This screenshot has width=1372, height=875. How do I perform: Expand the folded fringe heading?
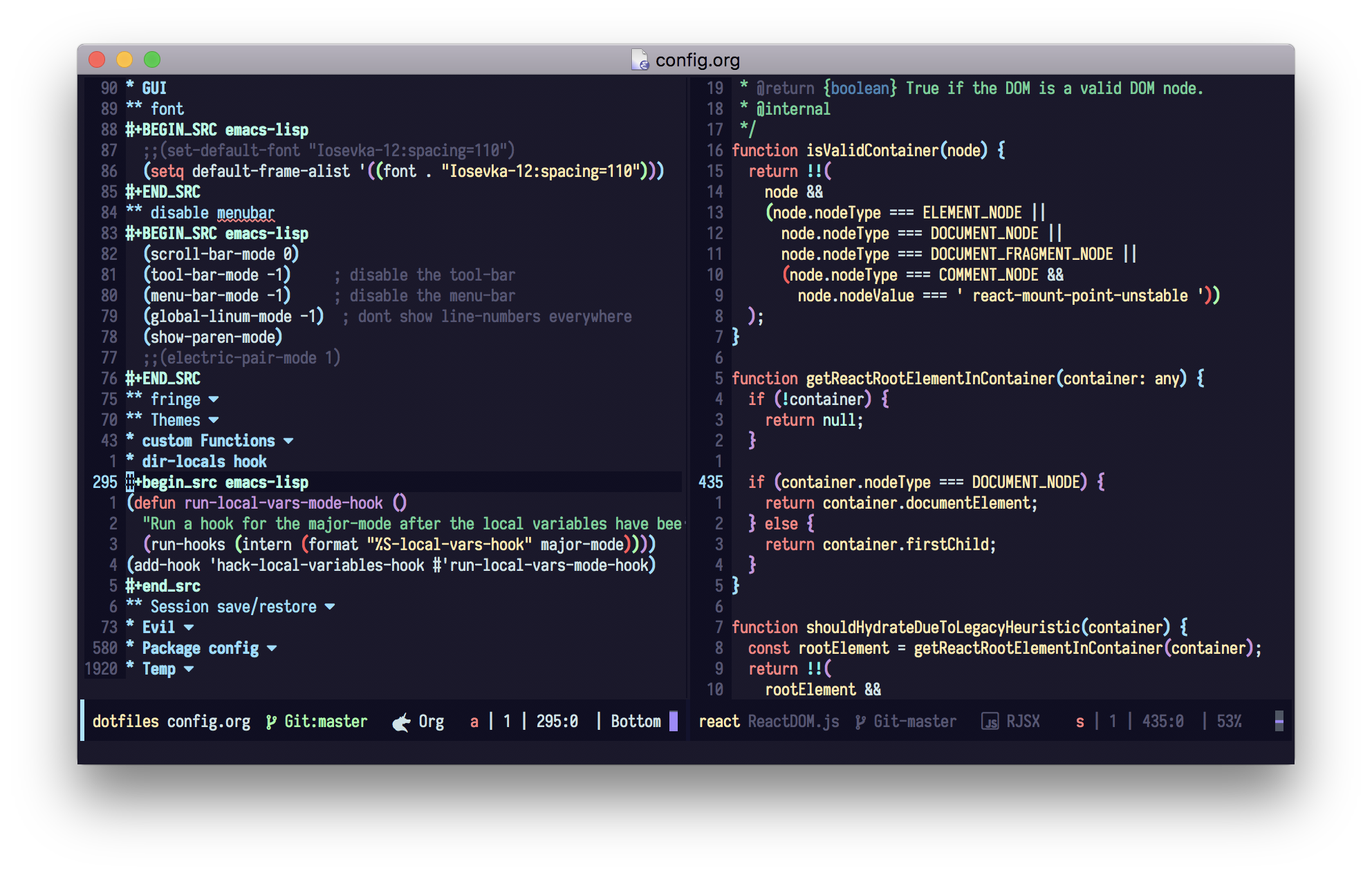click(214, 399)
